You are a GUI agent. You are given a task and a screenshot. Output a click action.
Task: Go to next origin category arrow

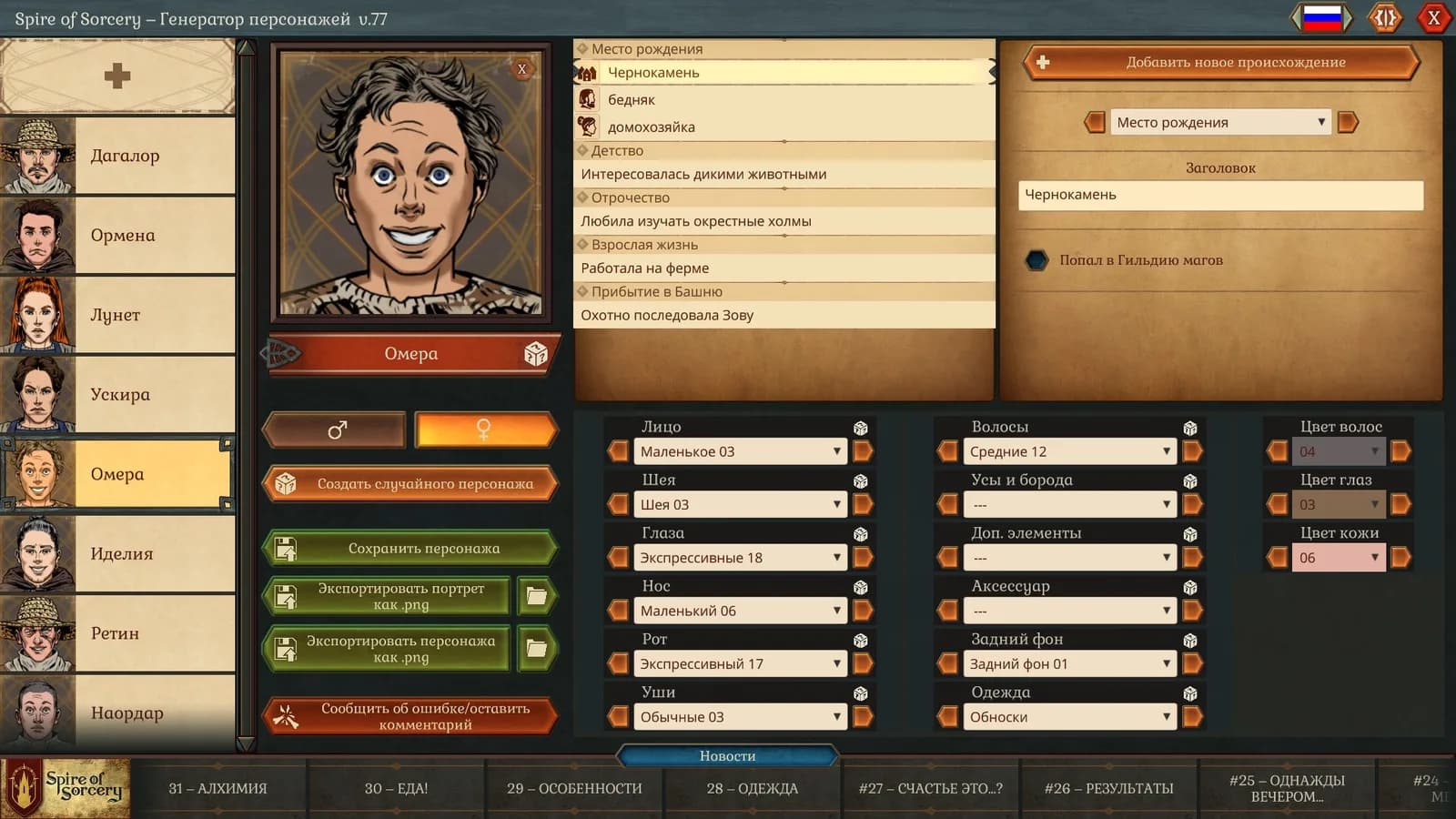point(1348,122)
